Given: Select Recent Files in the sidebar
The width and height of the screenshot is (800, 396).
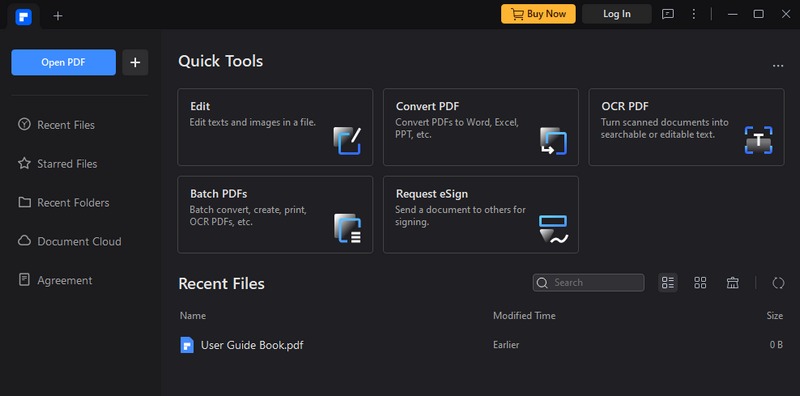Looking at the screenshot, I should (x=66, y=125).
